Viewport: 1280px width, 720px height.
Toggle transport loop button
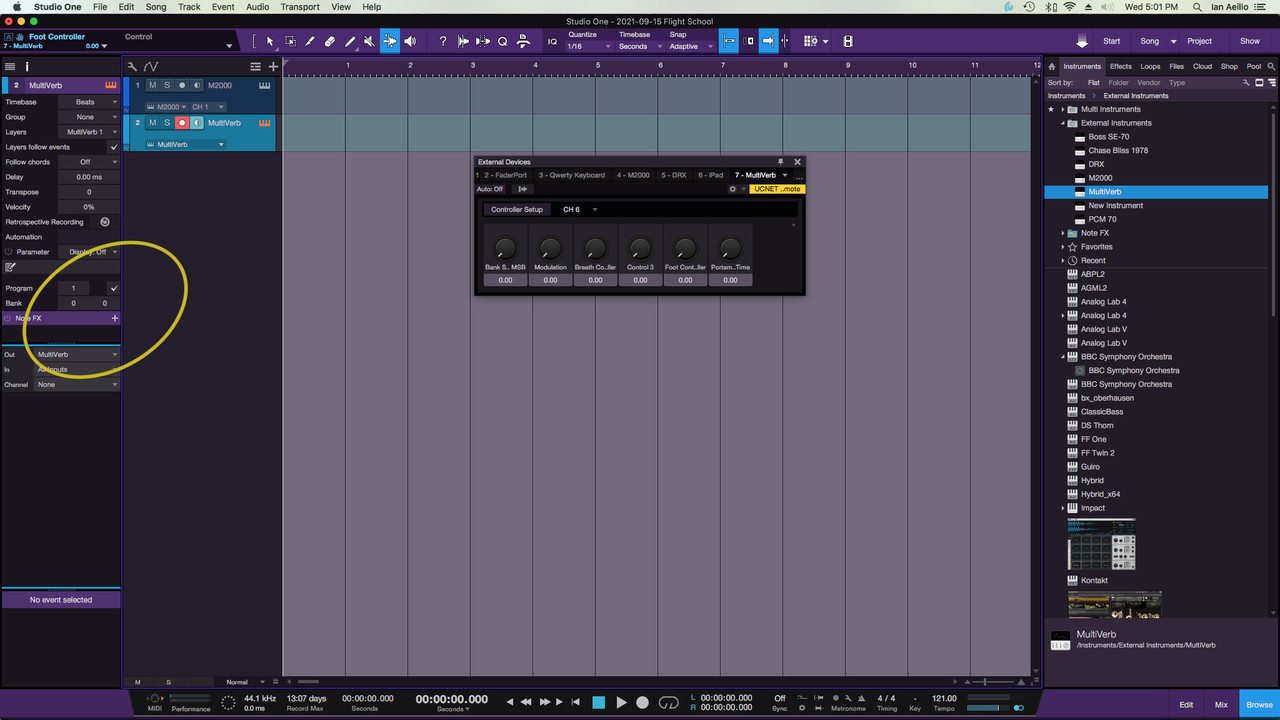pyautogui.click(x=670, y=702)
